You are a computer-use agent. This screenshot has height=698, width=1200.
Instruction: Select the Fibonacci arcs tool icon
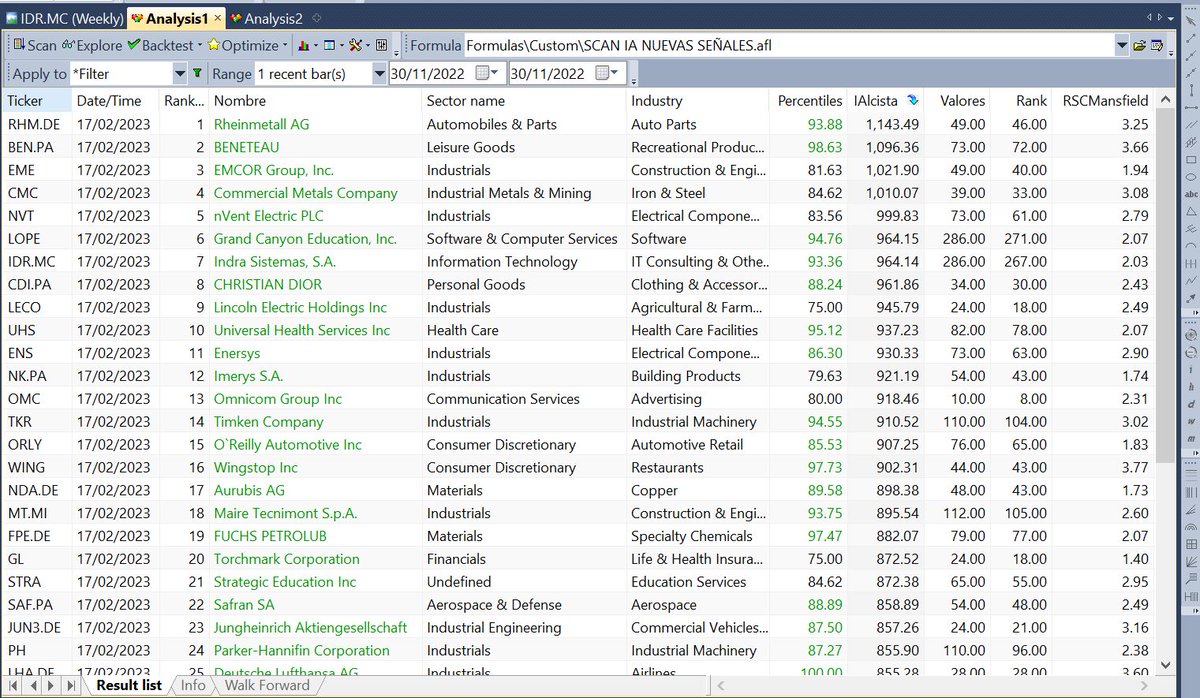(1189, 526)
